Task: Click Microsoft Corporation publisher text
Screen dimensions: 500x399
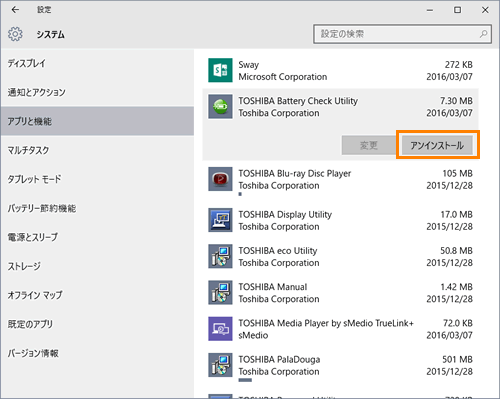Action: [283, 77]
